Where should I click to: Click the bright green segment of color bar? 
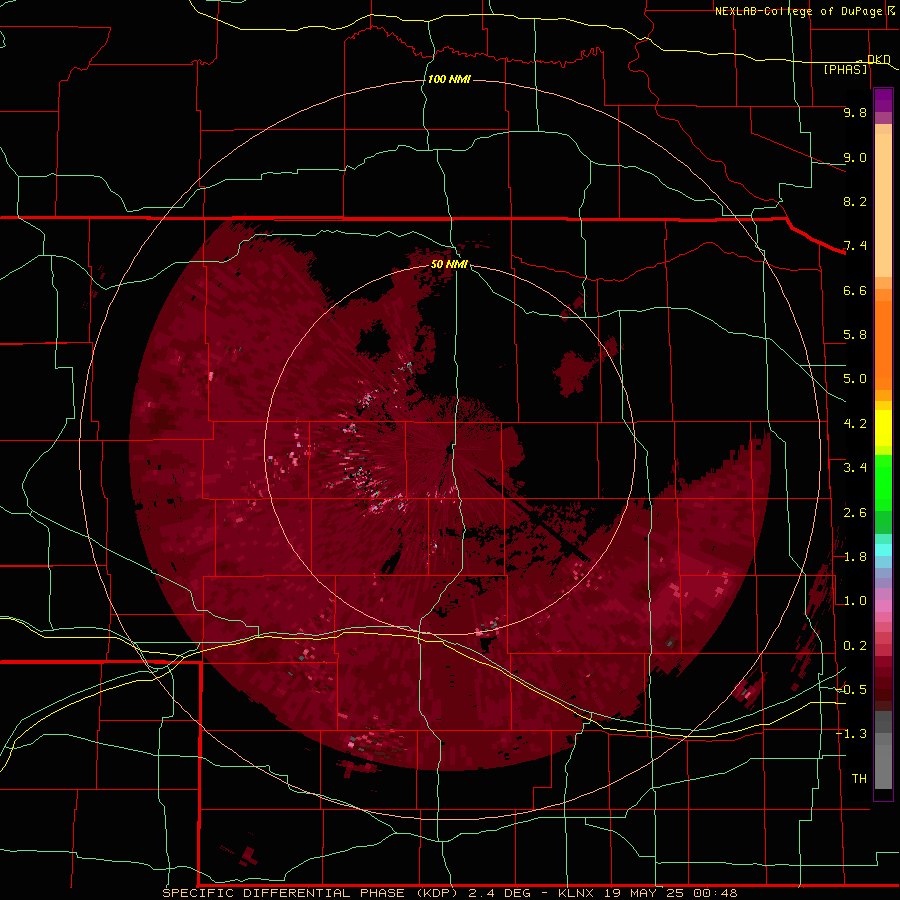tap(883, 482)
